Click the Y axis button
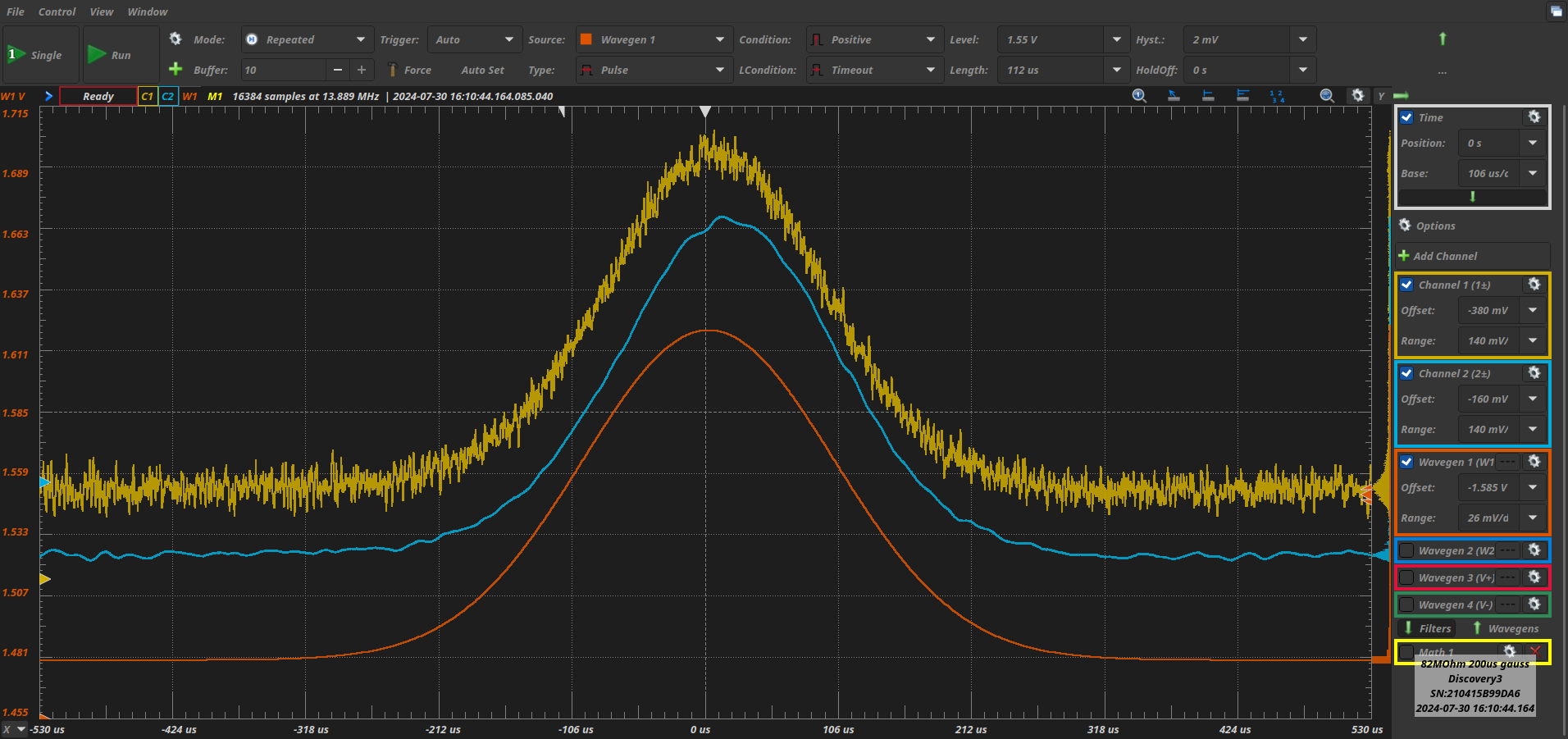The height and width of the screenshot is (739, 1568). click(x=1381, y=96)
